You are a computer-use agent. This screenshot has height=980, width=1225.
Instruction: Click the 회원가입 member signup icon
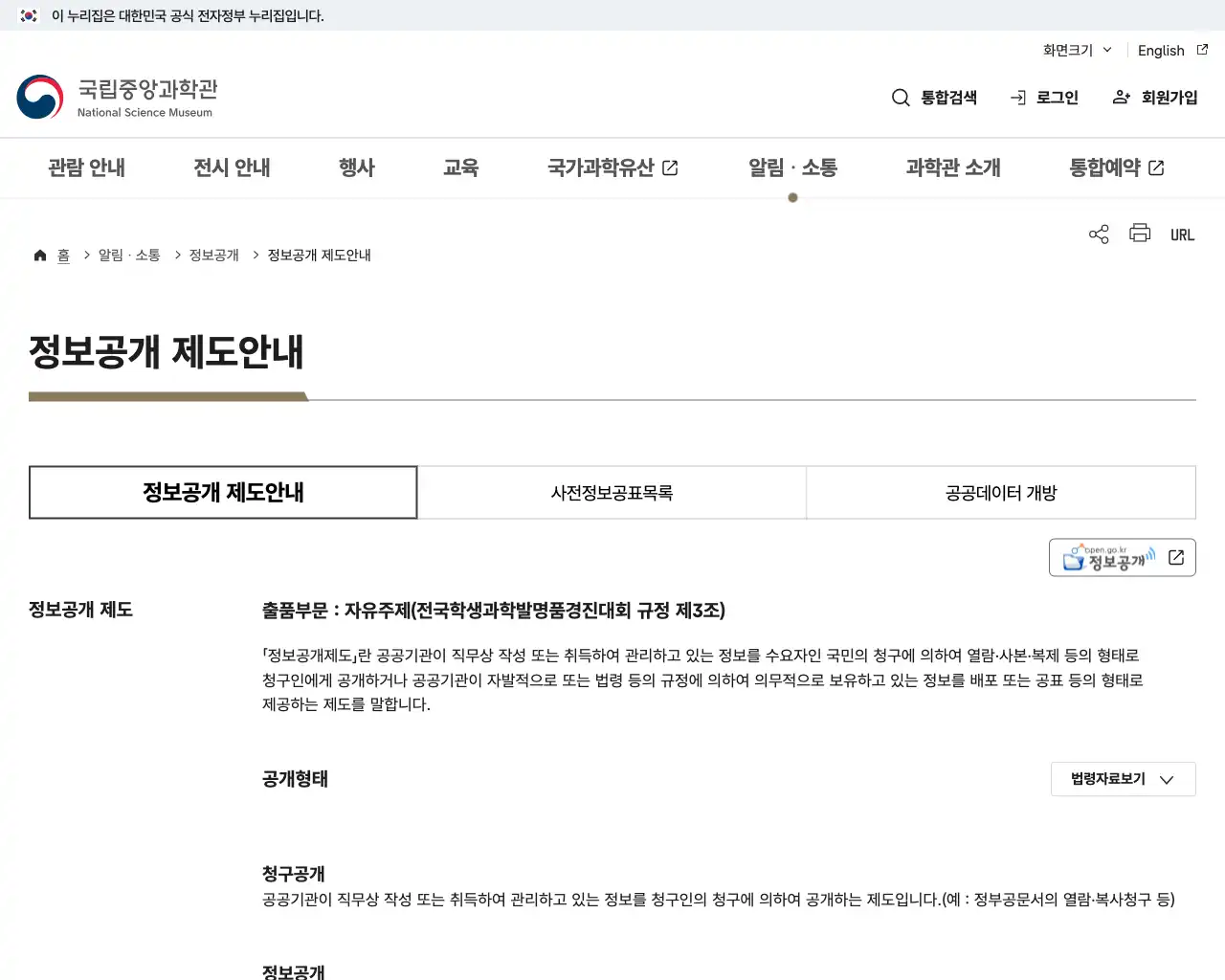[1120, 97]
